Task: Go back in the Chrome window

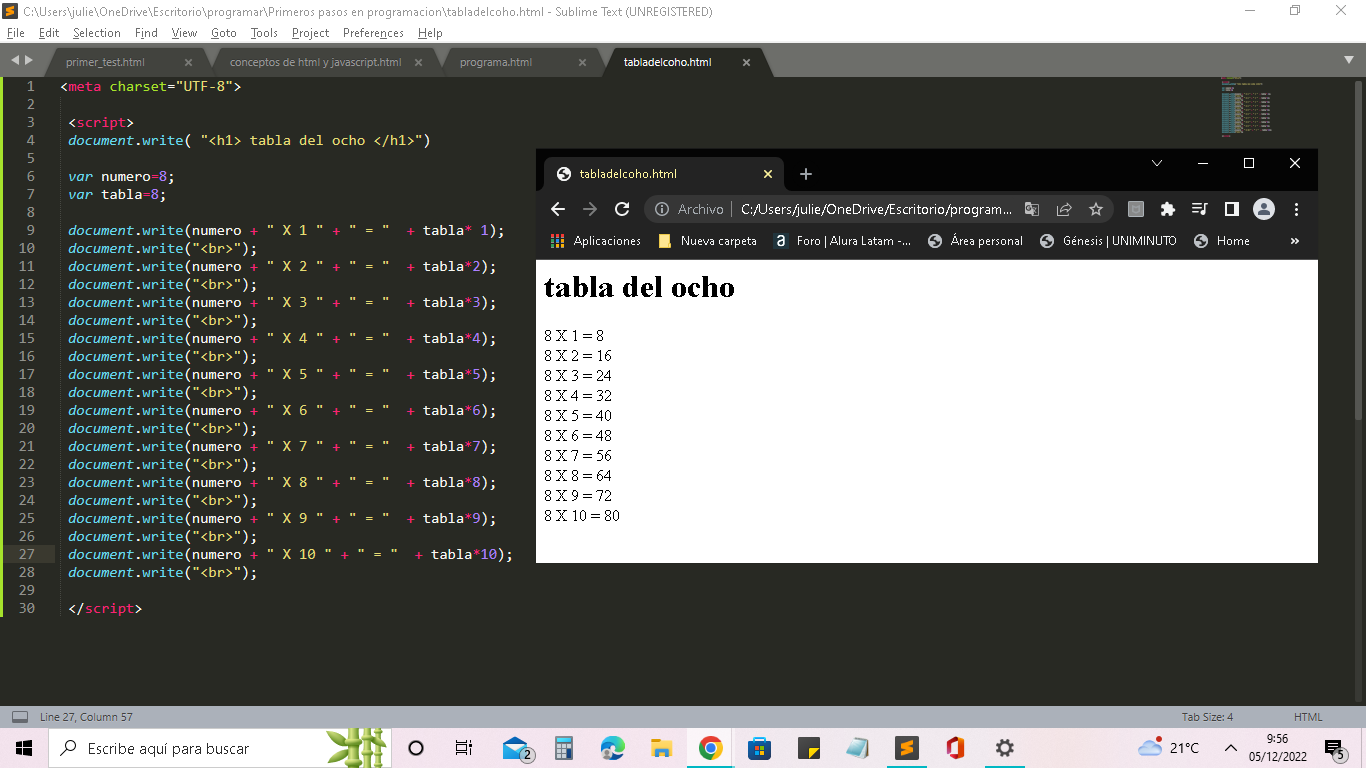Action: pos(558,209)
